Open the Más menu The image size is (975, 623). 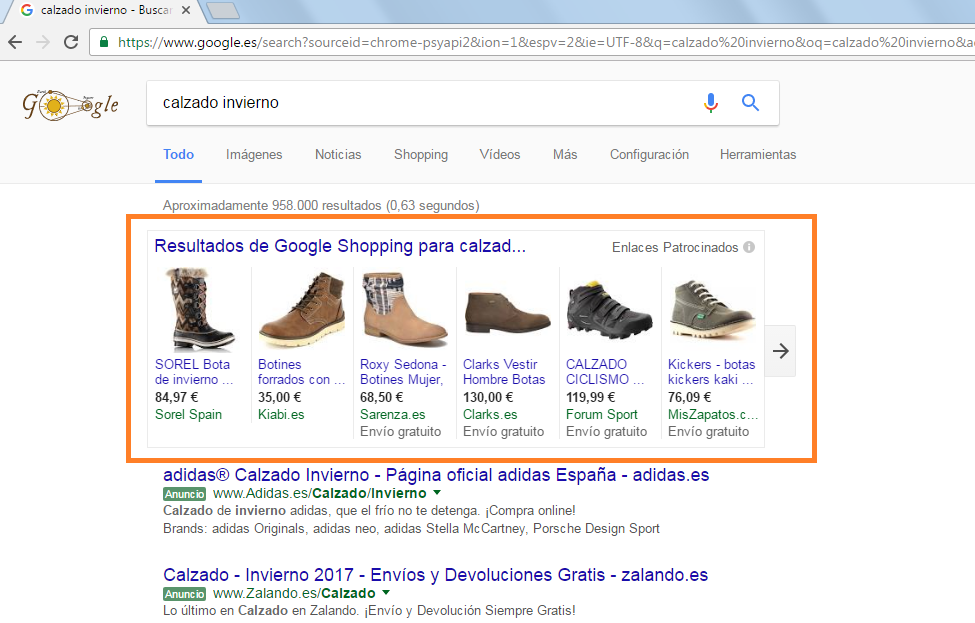coord(565,154)
